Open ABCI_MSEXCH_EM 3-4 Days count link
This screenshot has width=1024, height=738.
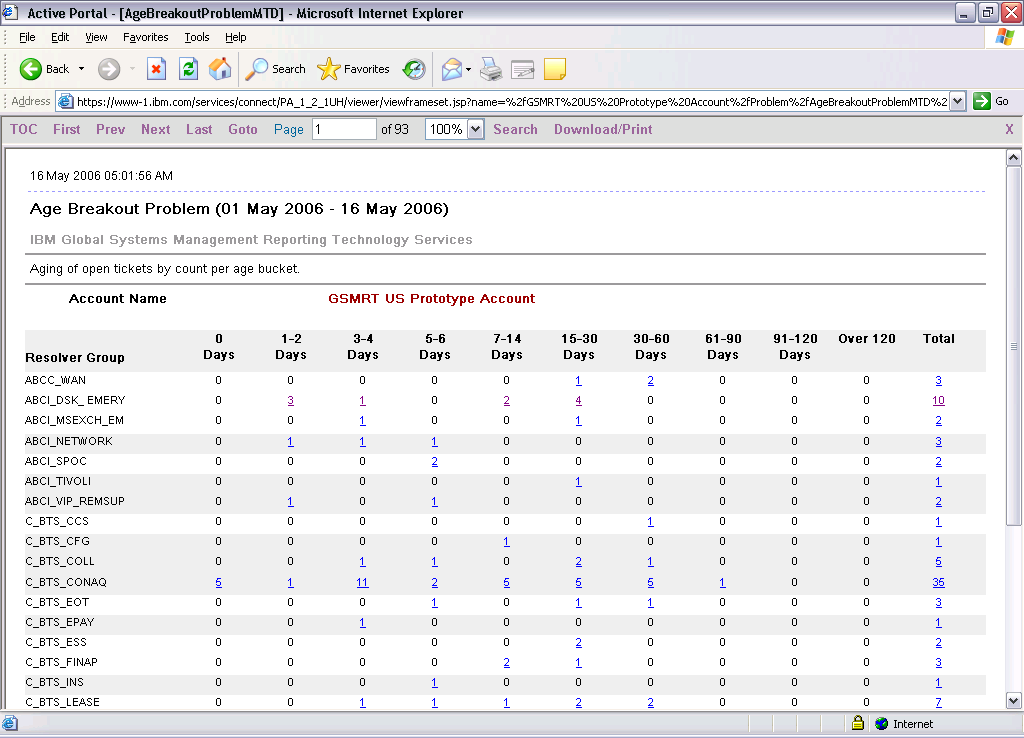(362, 421)
